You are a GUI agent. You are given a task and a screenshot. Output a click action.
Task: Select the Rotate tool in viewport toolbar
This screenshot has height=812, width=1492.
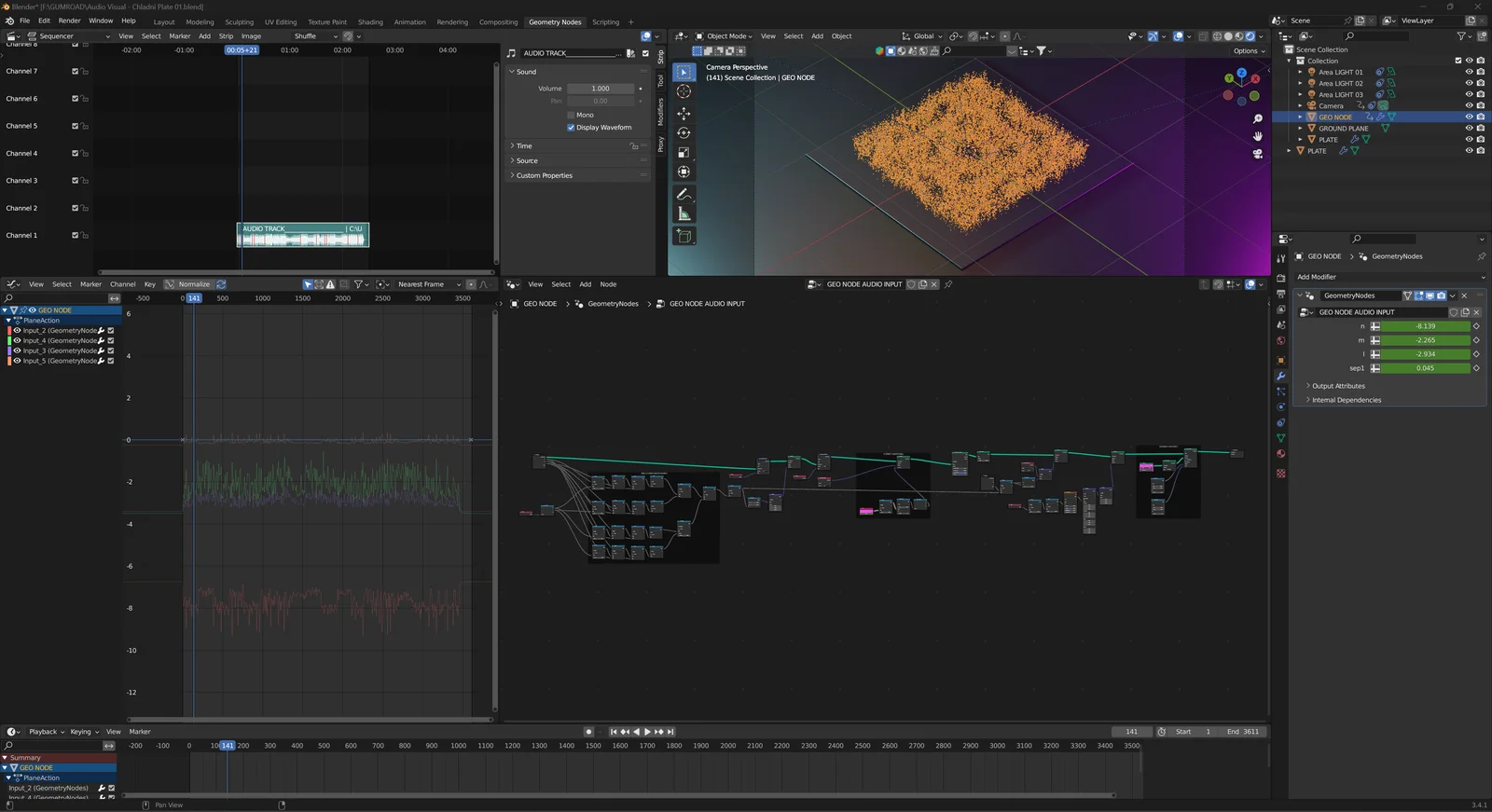[684, 133]
